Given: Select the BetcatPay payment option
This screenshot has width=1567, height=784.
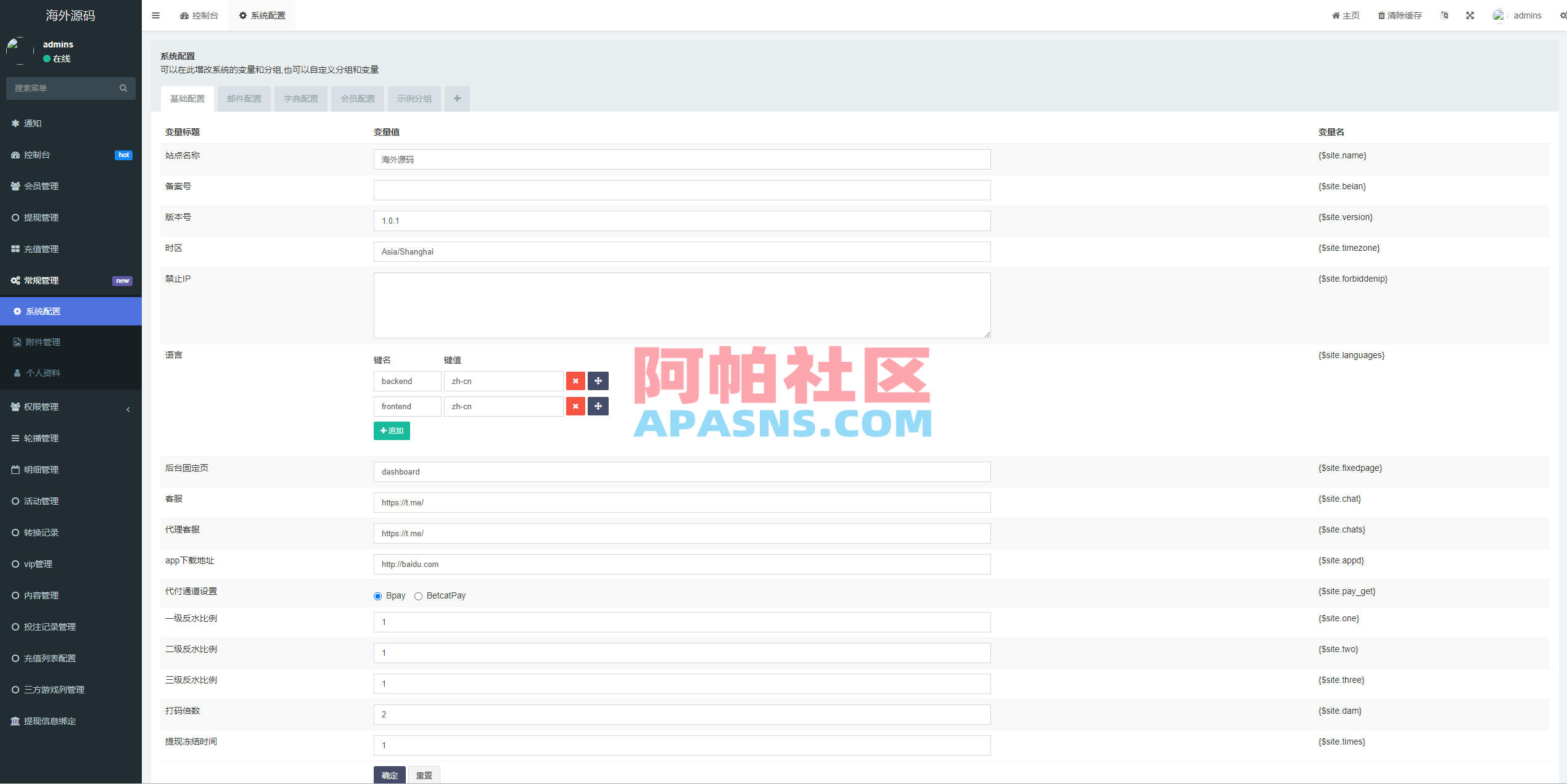Looking at the screenshot, I should pyautogui.click(x=419, y=596).
